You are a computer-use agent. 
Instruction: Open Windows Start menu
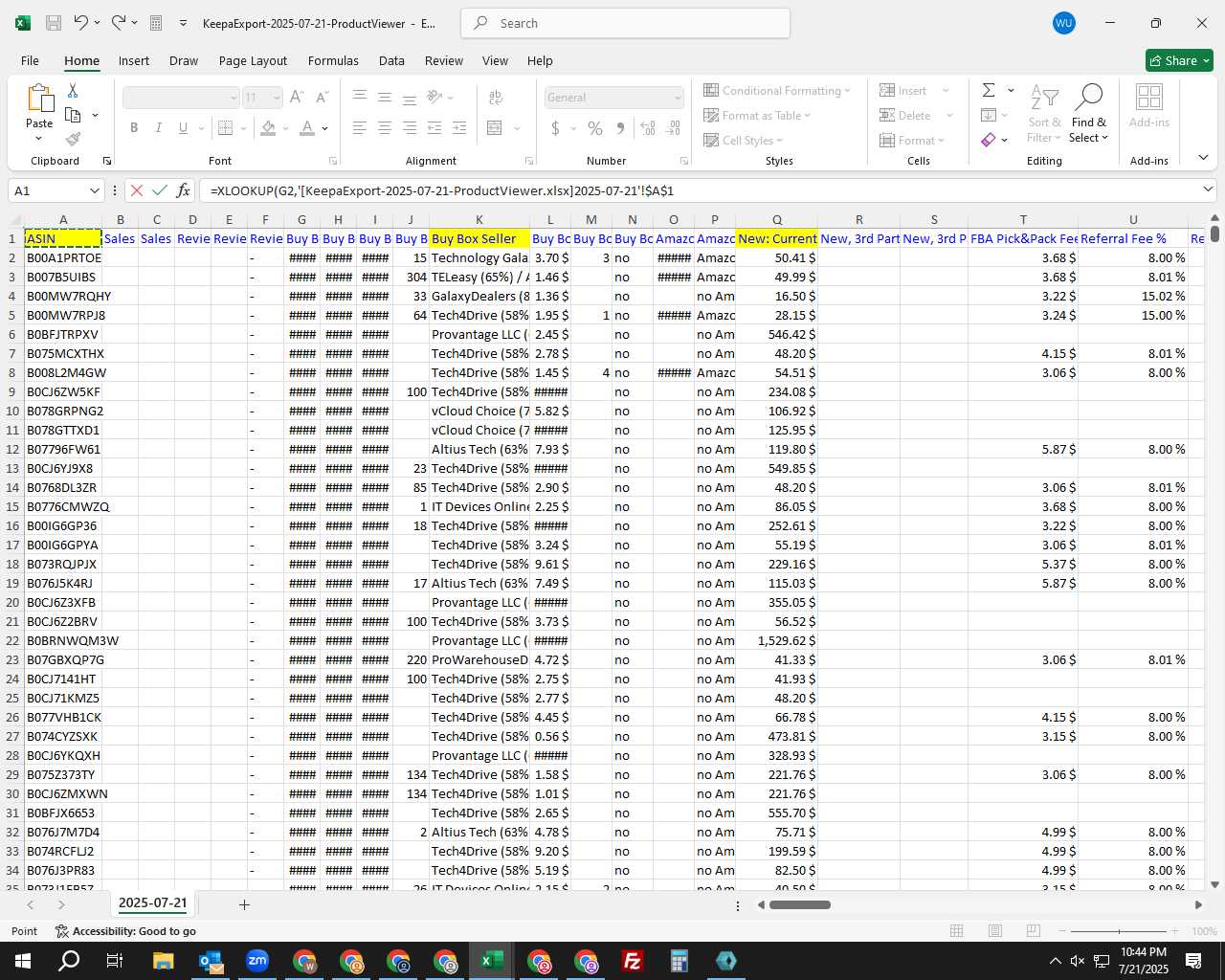[22, 960]
